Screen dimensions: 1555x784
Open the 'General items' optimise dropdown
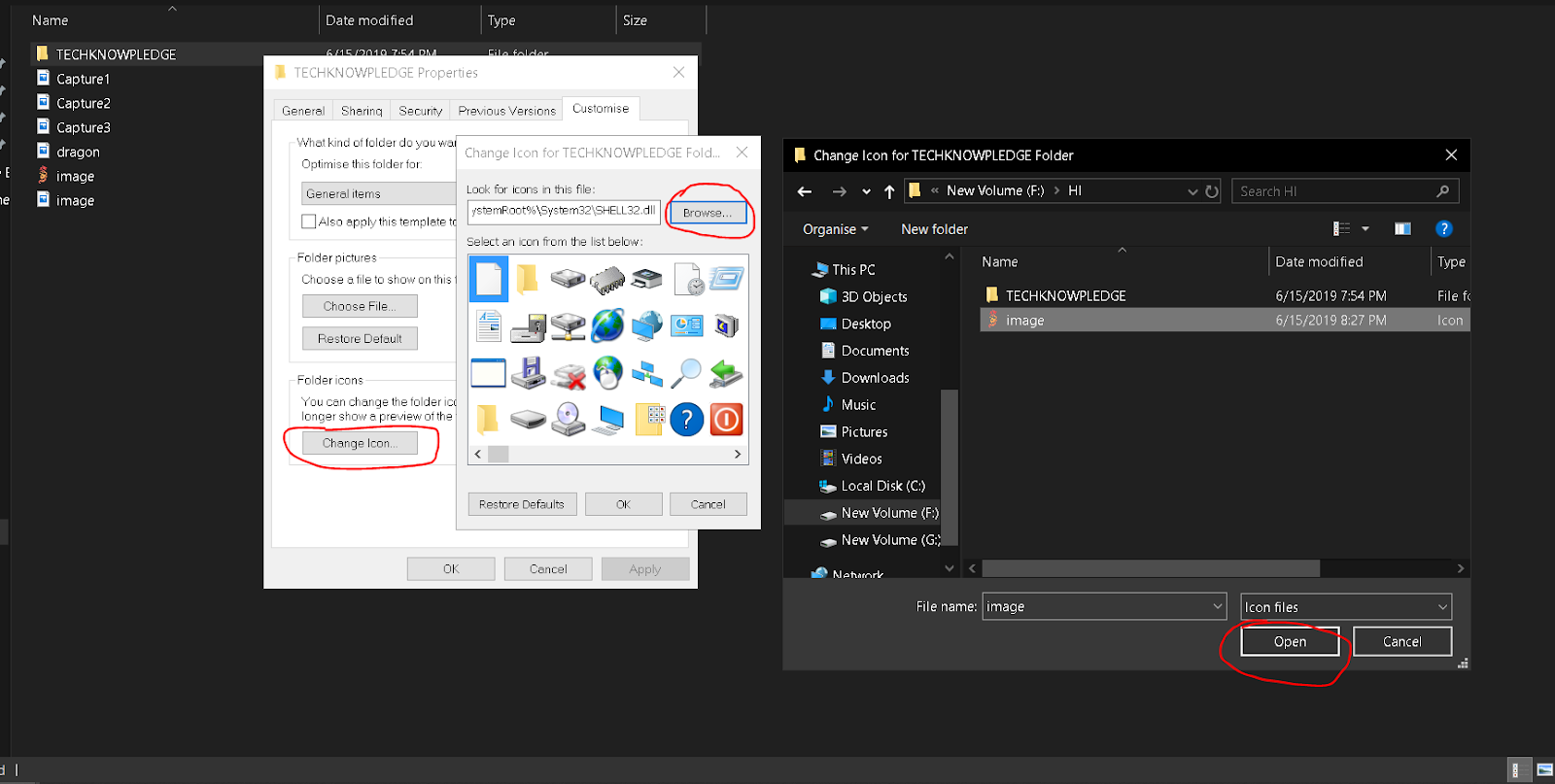[x=379, y=194]
